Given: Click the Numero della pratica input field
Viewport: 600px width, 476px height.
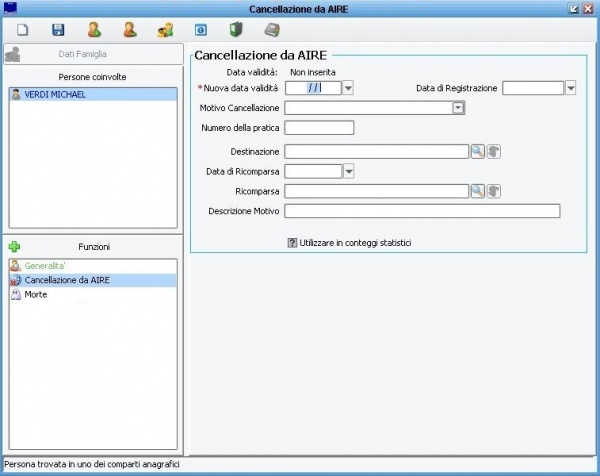Looking at the screenshot, I should (x=319, y=127).
